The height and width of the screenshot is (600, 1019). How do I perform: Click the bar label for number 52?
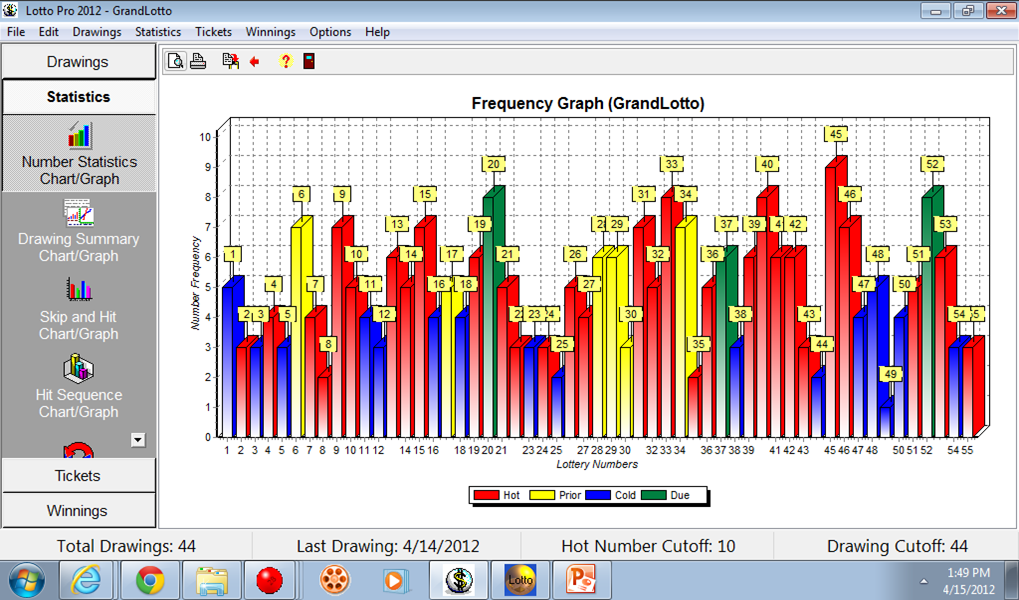[x=932, y=164]
